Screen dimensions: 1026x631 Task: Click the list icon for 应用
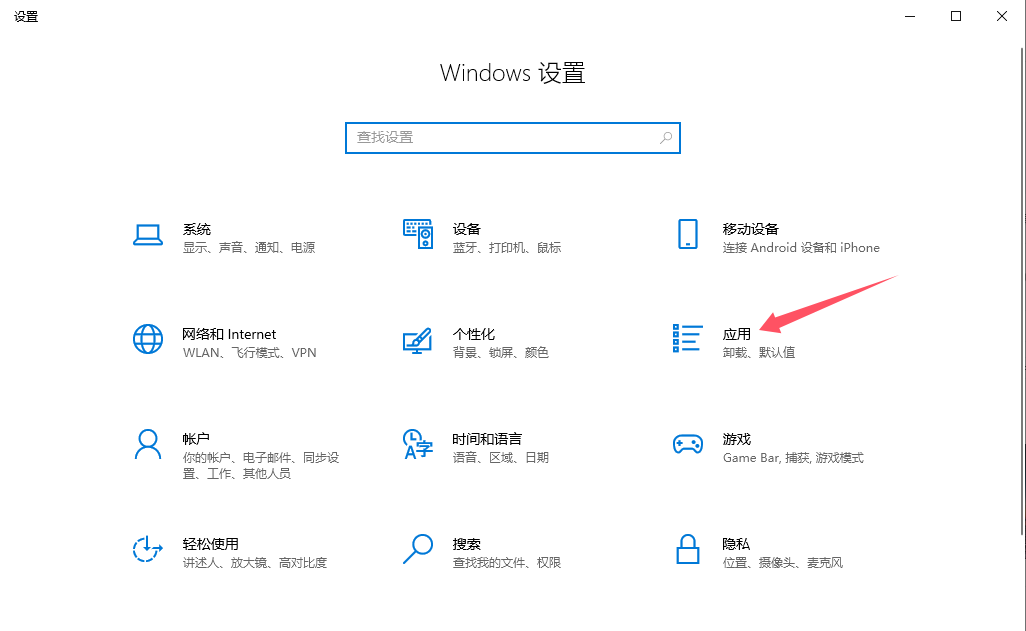688,338
